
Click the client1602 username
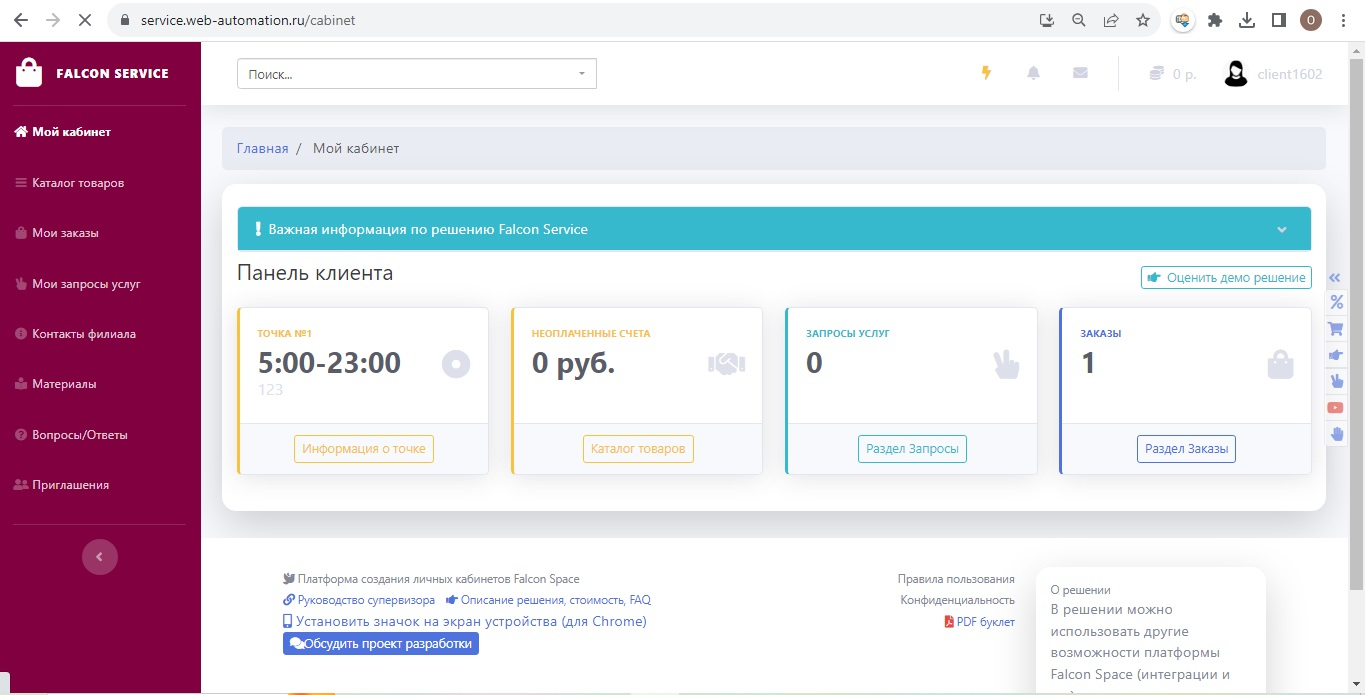click(x=1290, y=74)
